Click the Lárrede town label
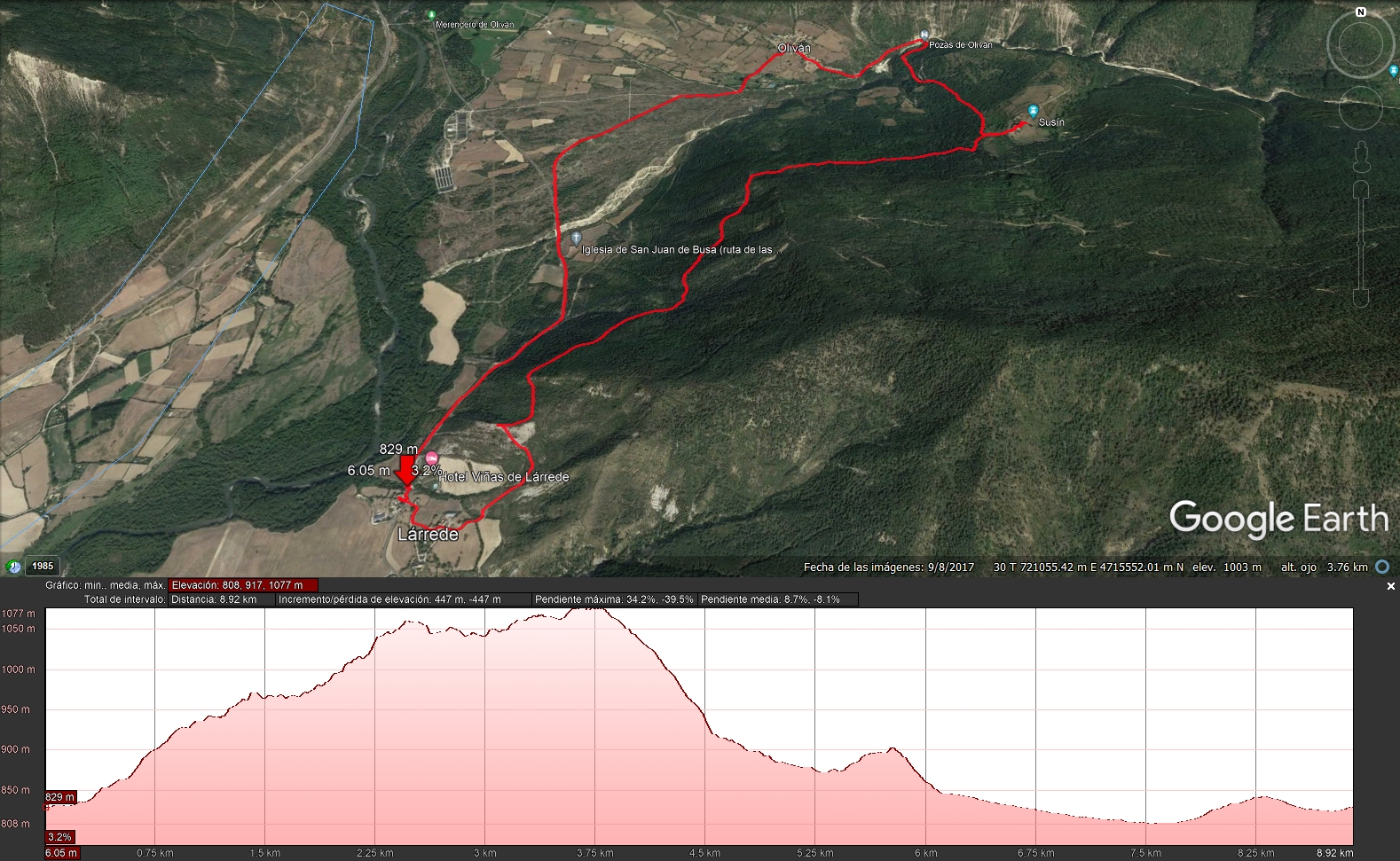The height and width of the screenshot is (861, 1400). point(428,535)
